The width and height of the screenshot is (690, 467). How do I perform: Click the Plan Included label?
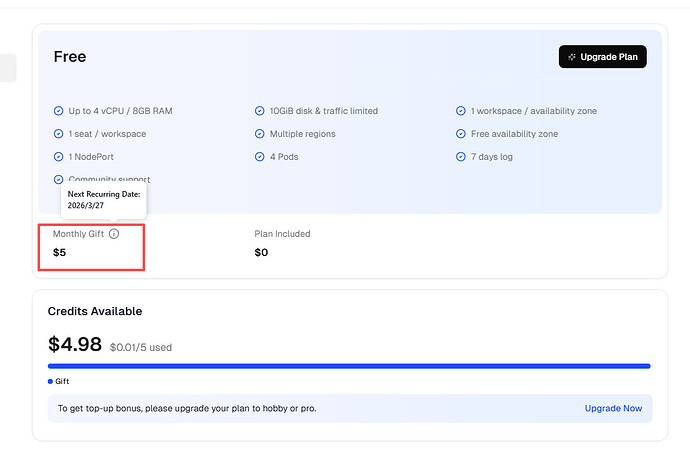(x=283, y=234)
